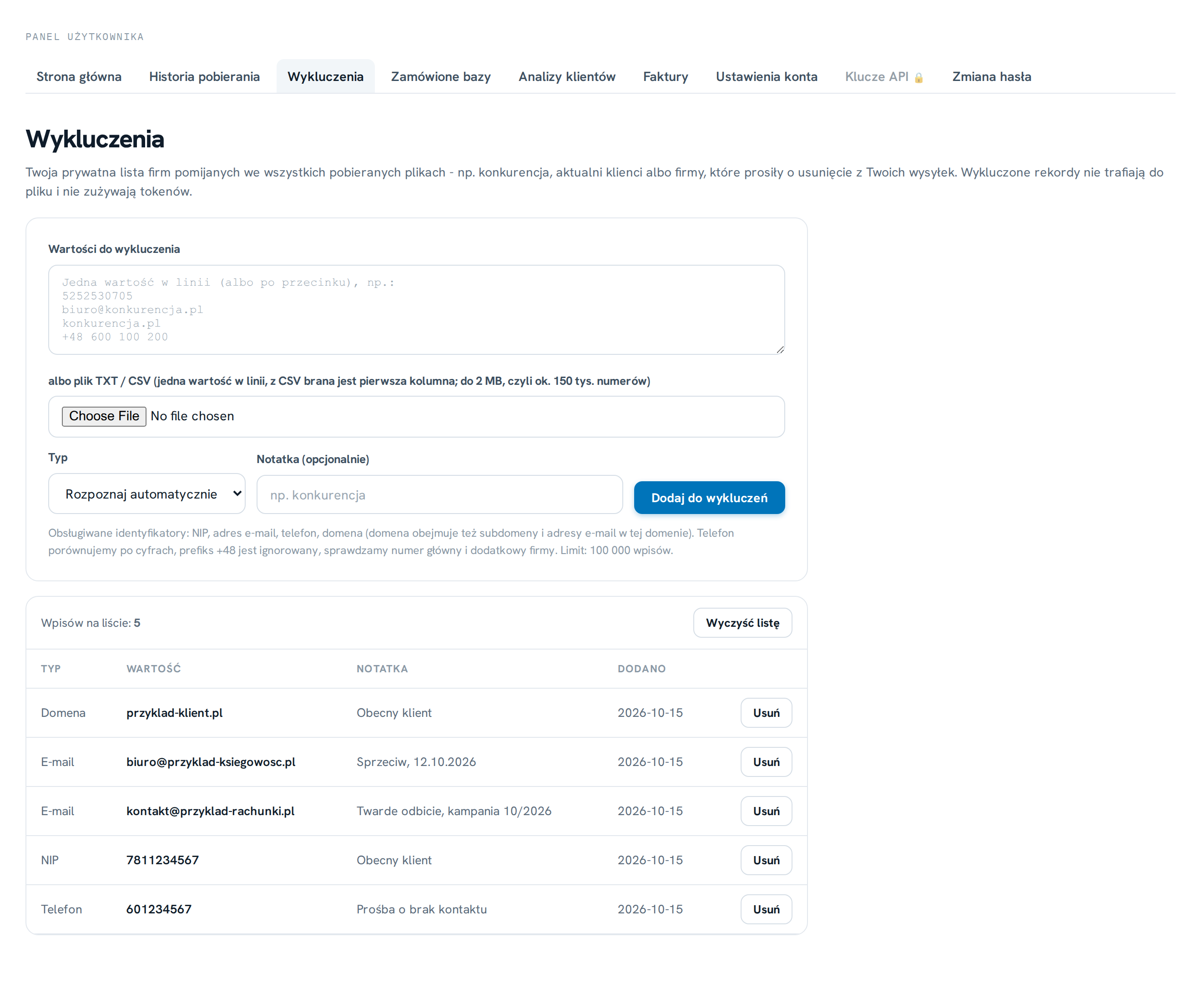Remove kontakt@przyklad-rachunki.pl entry with Usuń
Screen dimensions: 1201x1008
click(766, 811)
